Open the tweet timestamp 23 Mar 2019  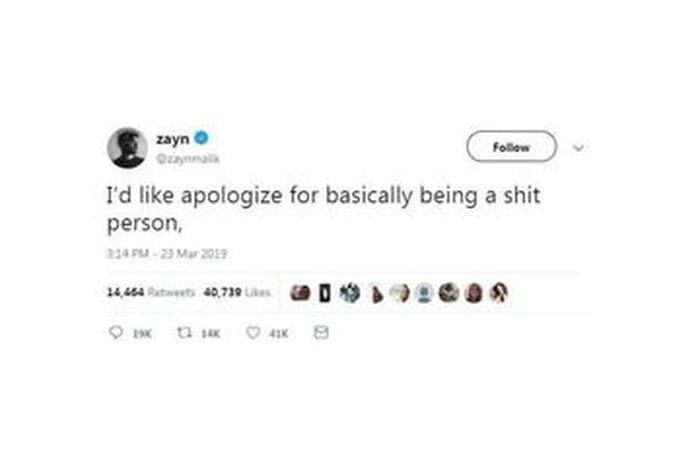(x=167, y=254)
